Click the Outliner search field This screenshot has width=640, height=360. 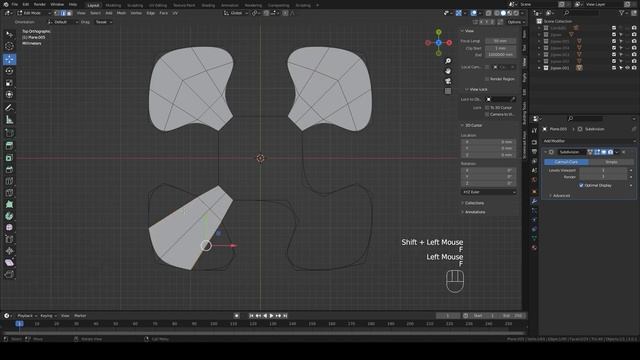pos(580,13)
